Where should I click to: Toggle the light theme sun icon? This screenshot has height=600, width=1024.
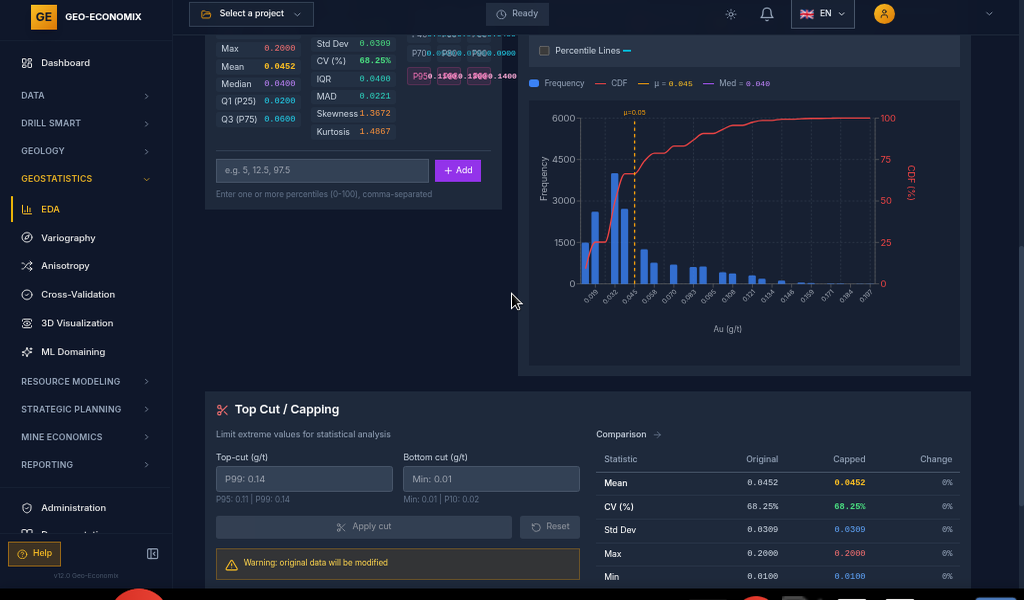[731, 14]
